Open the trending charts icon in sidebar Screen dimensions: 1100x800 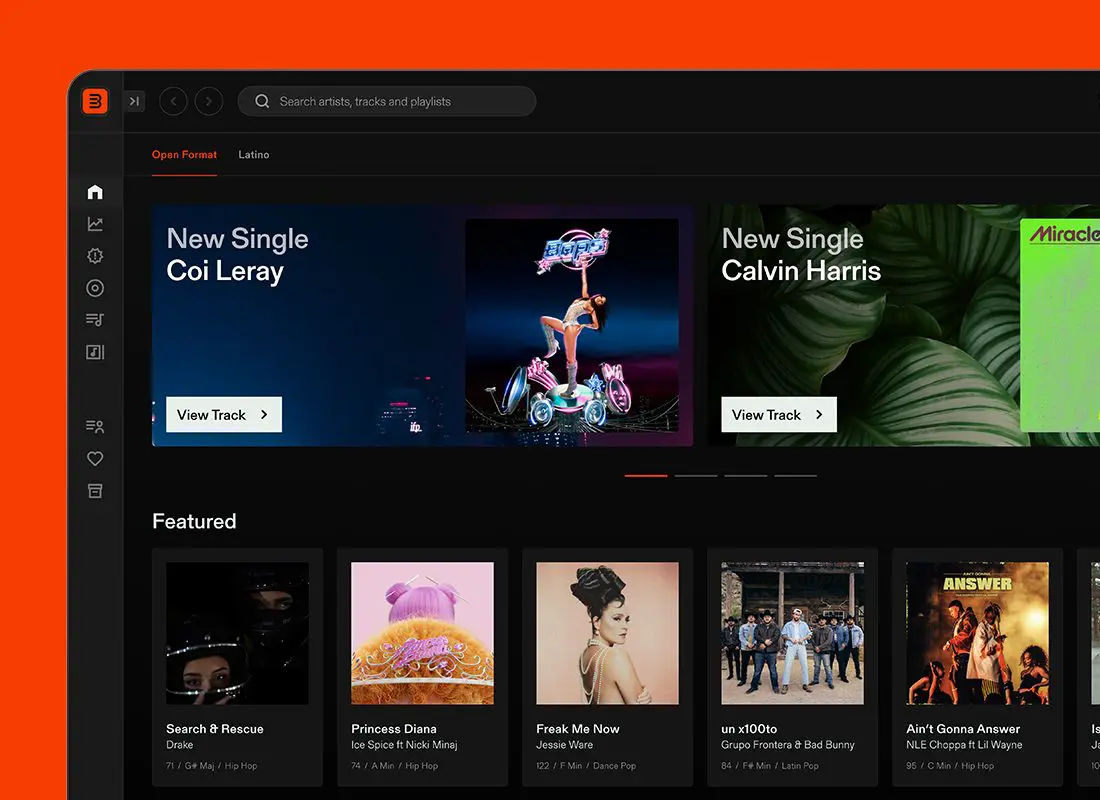click(95, 224)
